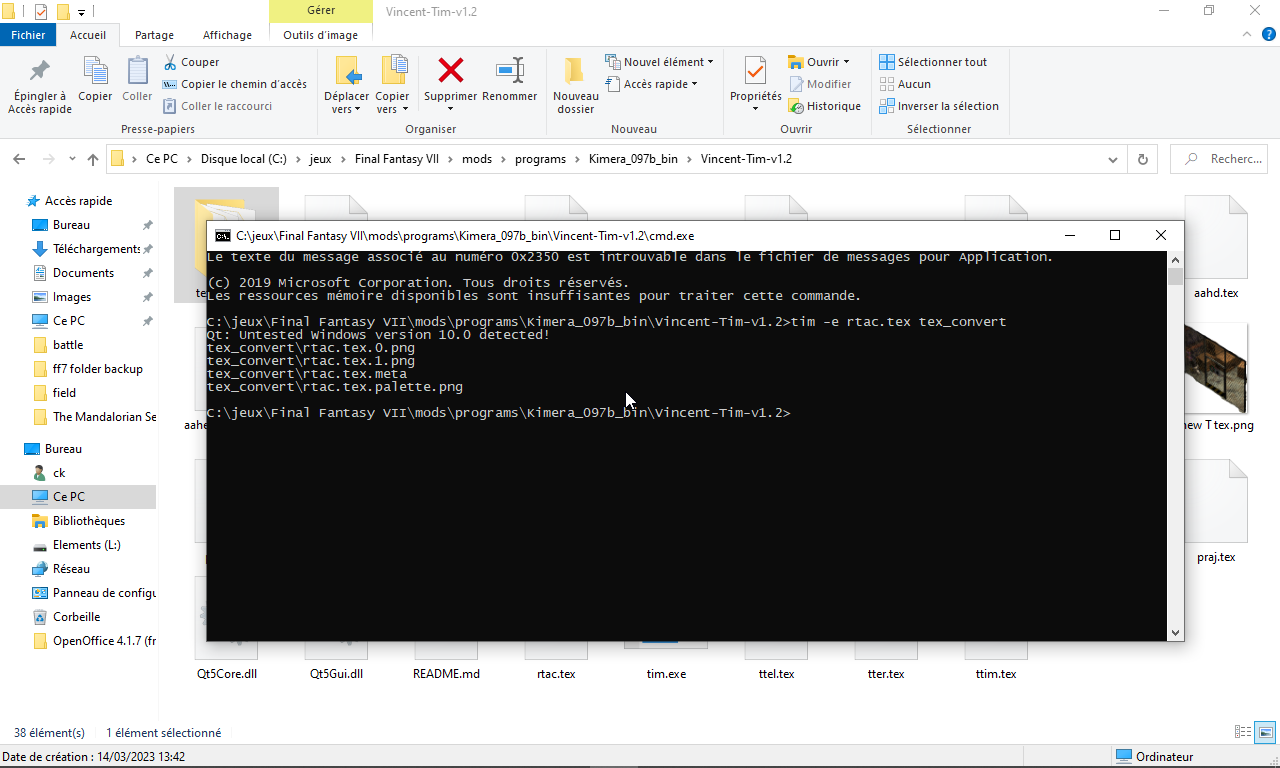Click Aucun selection option
The width and height of the screenshot is (1280, 768).
tap(905, 84)
